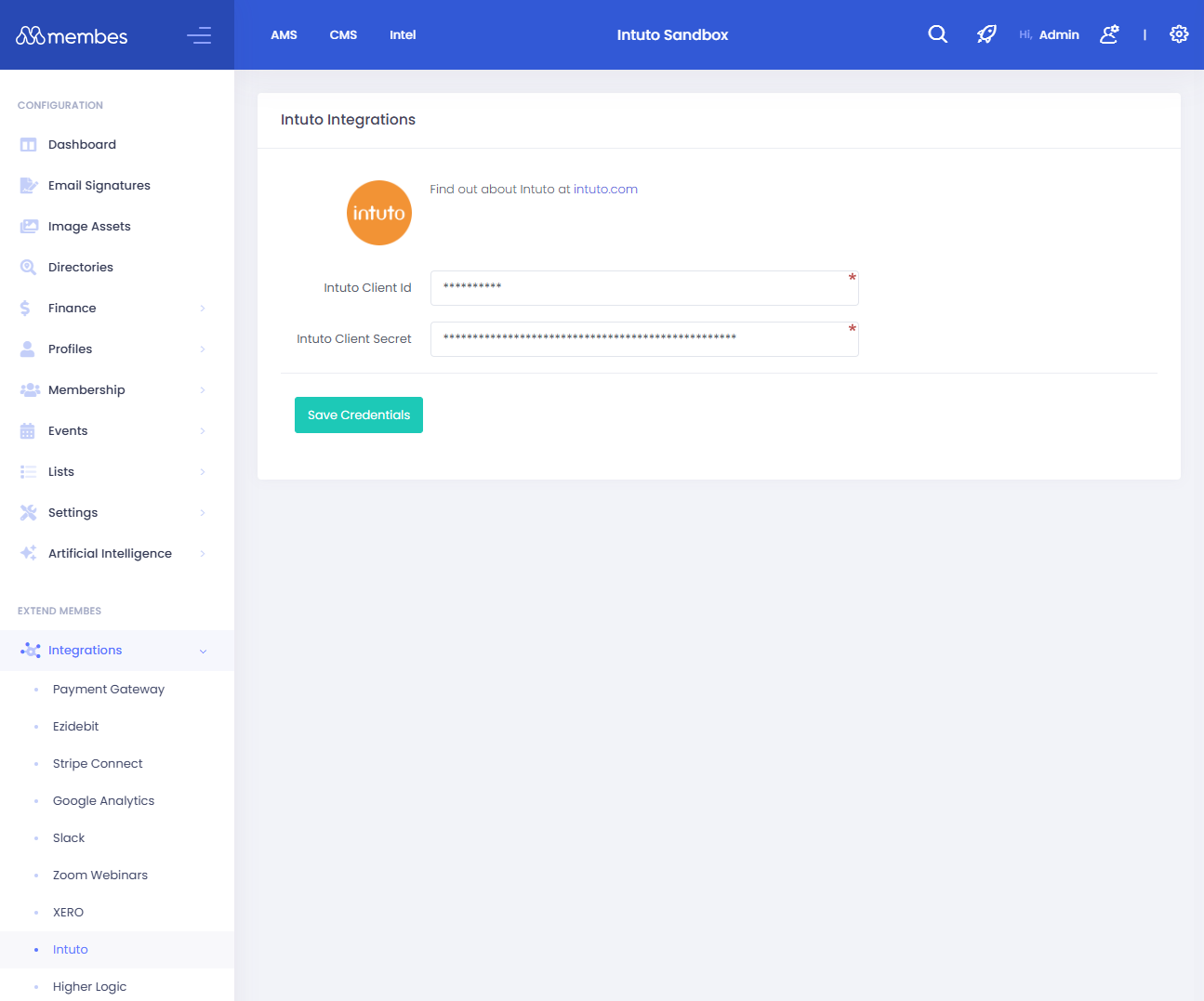Screen dimensions: 1204x1001
Task: Click the rocket icon in top bar
Action: click(x=986, y=34)
